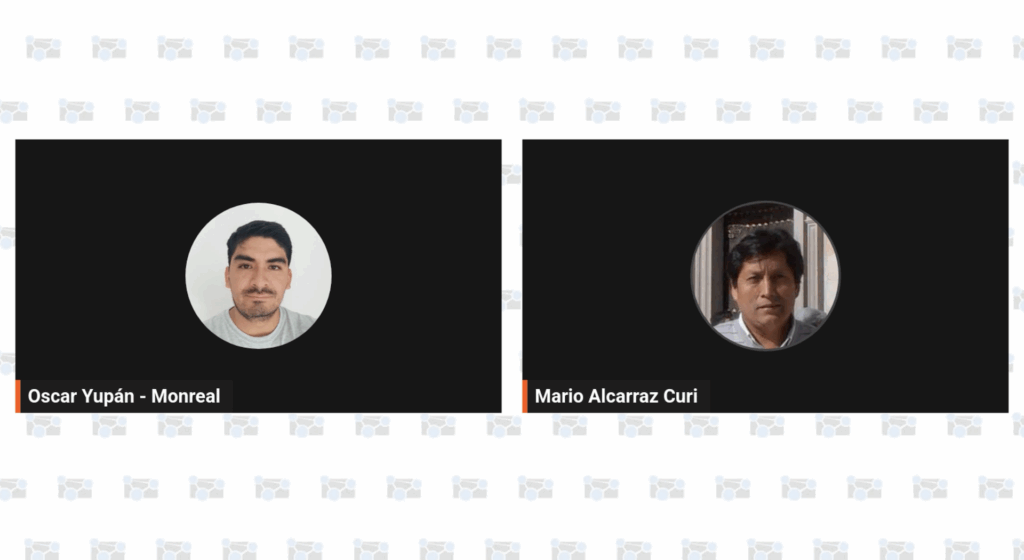The image size is (1024, 560).
Task: Click the word "Curi" in the right tile
Action: (680, 396)
